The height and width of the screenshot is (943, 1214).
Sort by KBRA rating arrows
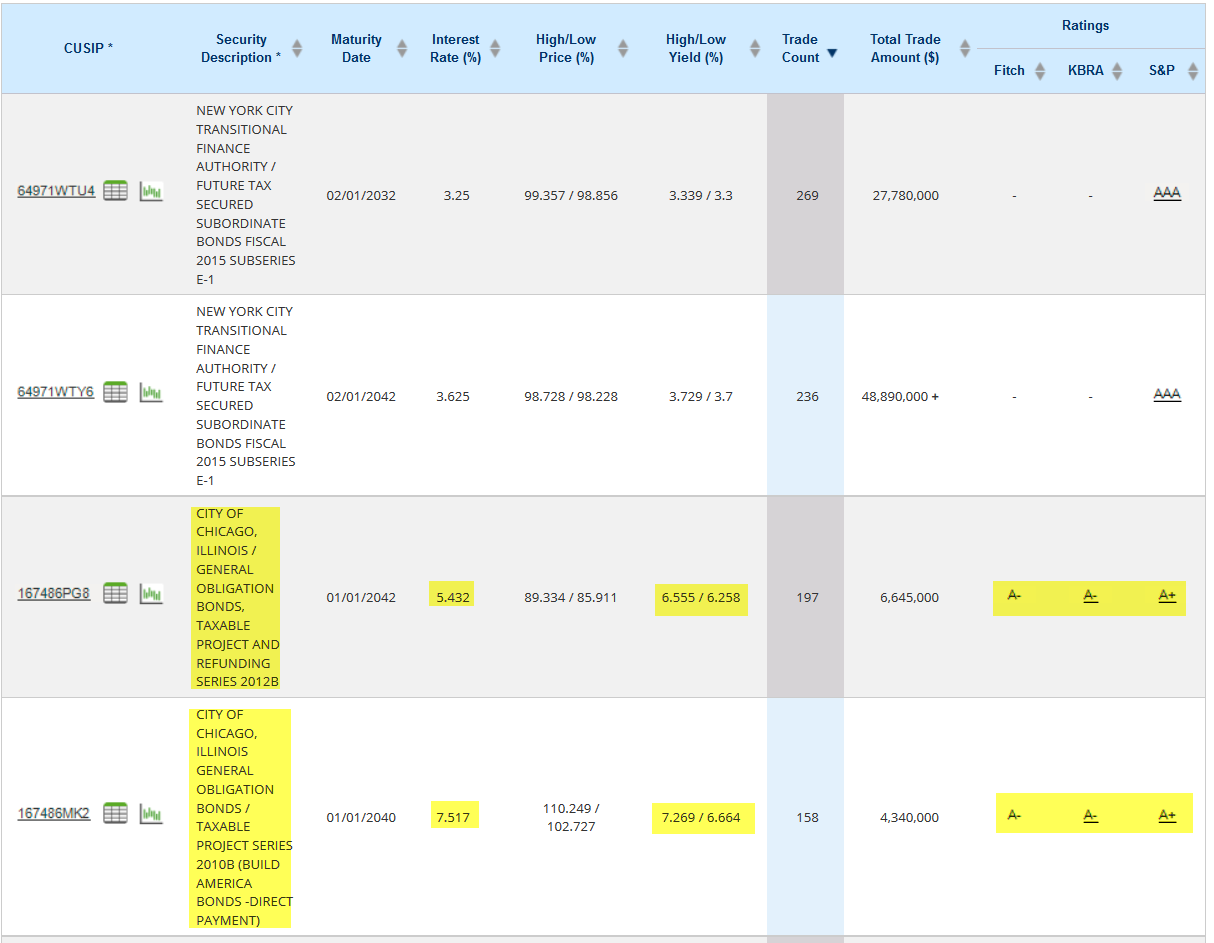[x=1117, y=71]
